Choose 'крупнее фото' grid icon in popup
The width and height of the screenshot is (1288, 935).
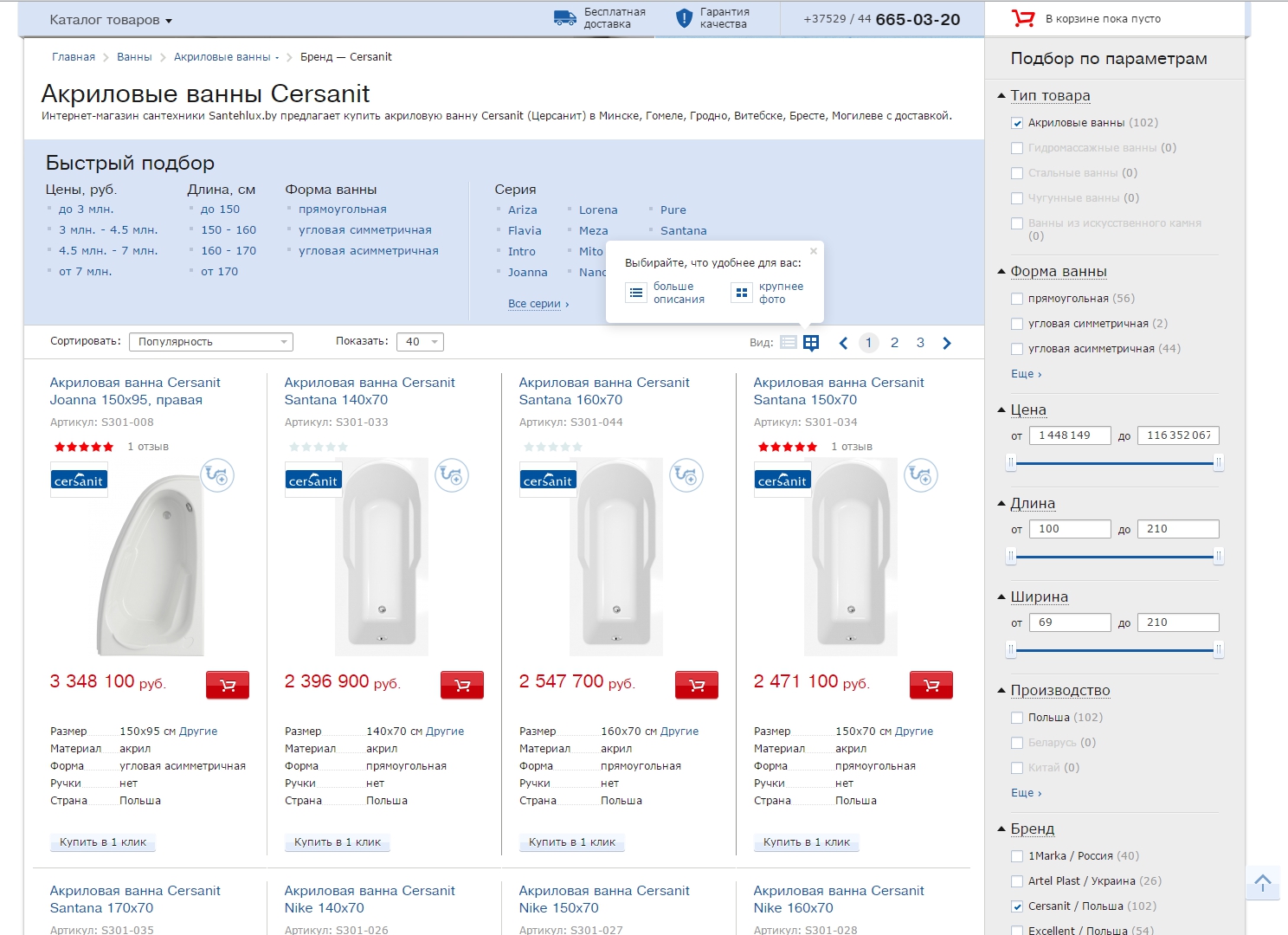click(742, 293)
